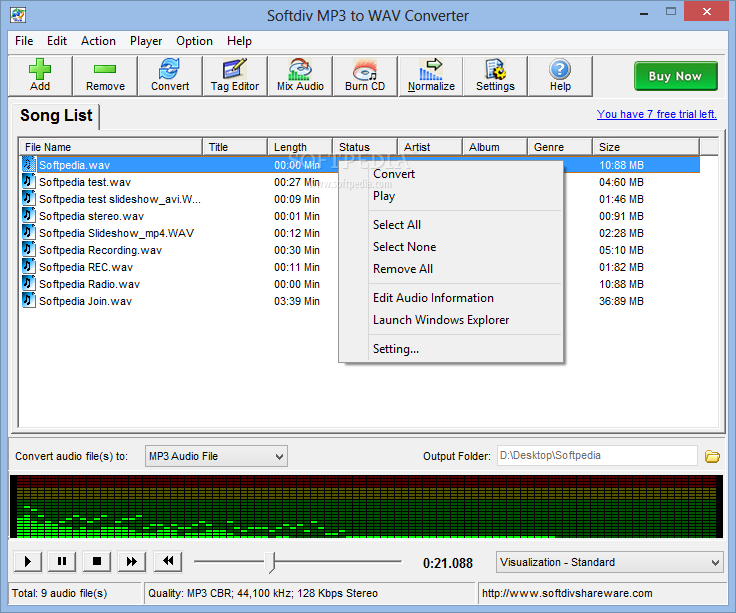Switch to the Song List tab
The height and width of the screenshot is (613, 736).
pyautogui.click(x=56, y=115)
